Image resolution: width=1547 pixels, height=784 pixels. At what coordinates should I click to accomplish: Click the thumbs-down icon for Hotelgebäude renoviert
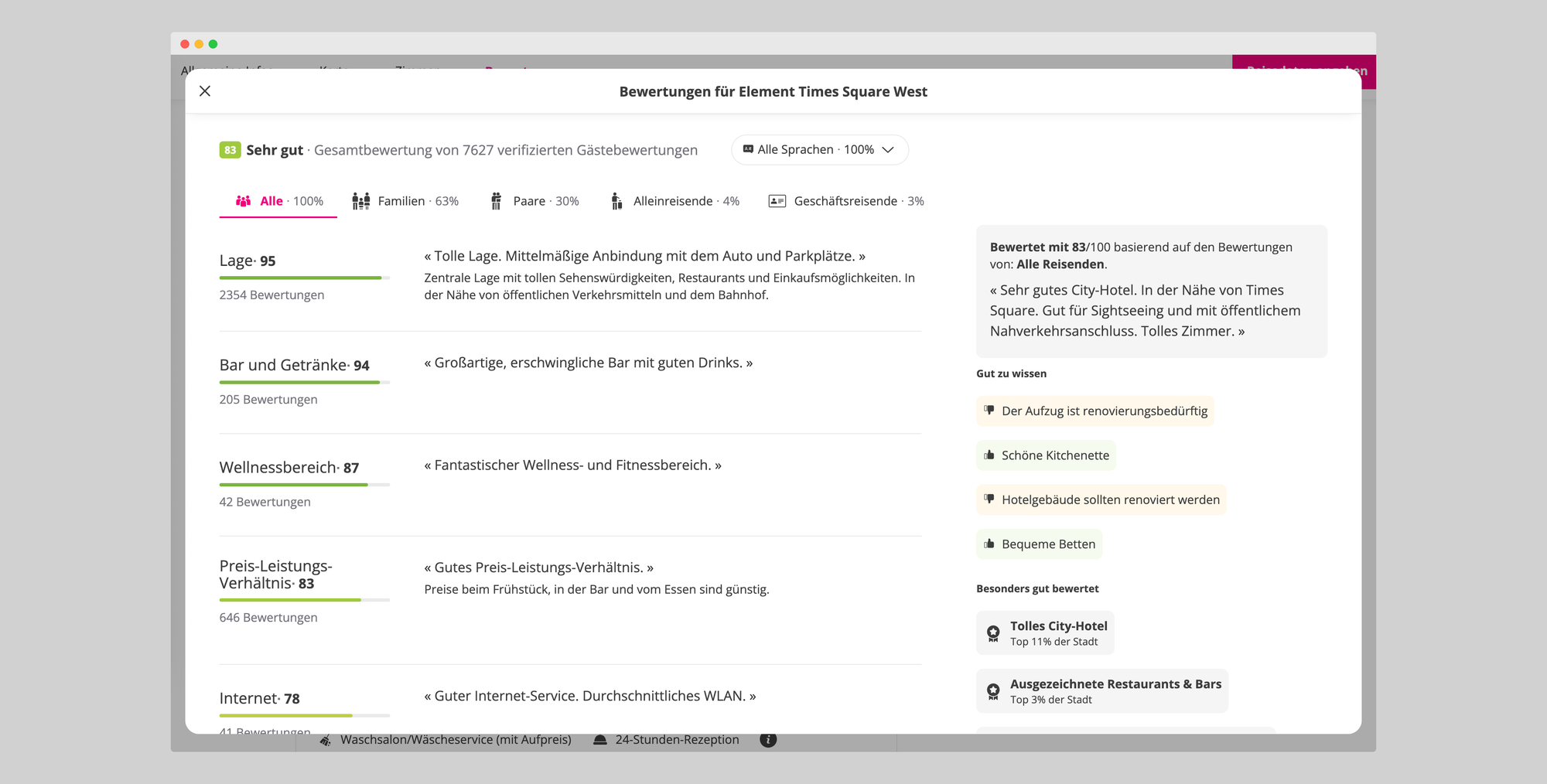click(x=989, y=499)
